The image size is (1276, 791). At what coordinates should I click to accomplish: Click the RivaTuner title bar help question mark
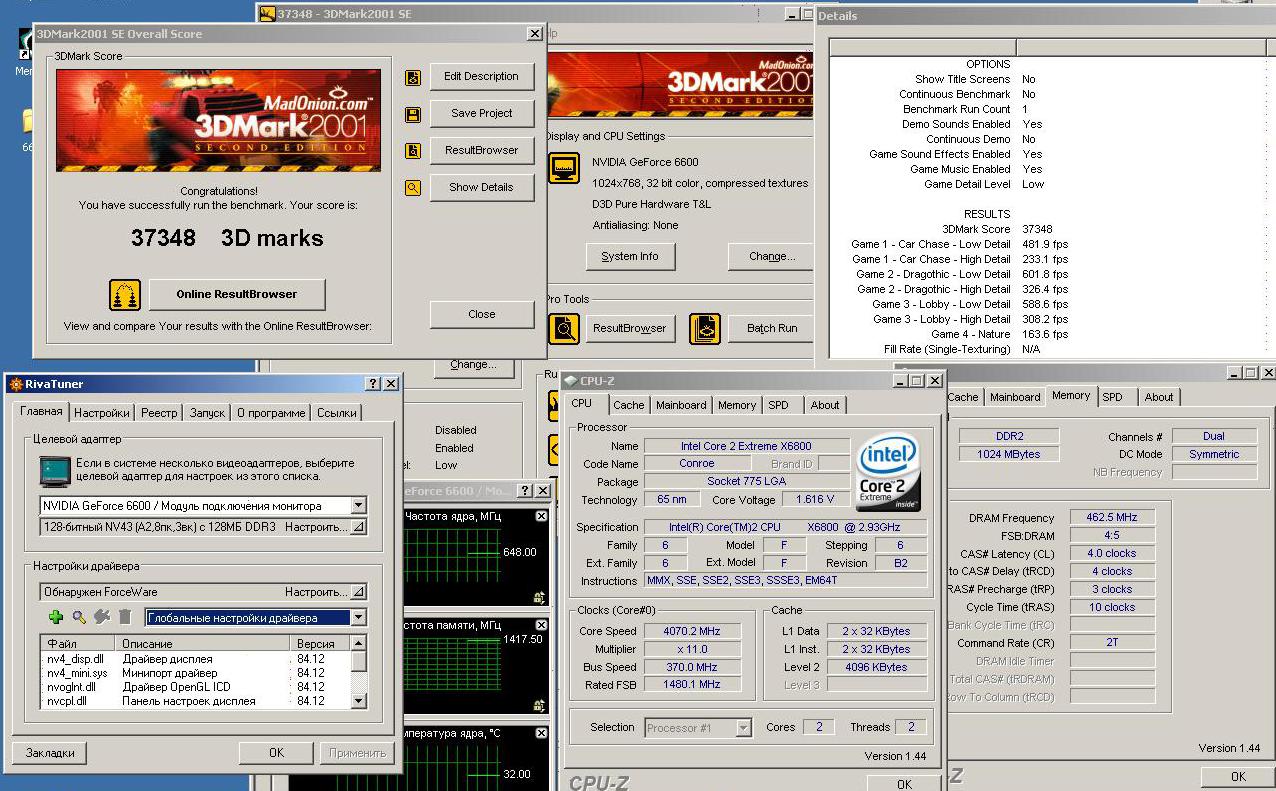[373, 384]
